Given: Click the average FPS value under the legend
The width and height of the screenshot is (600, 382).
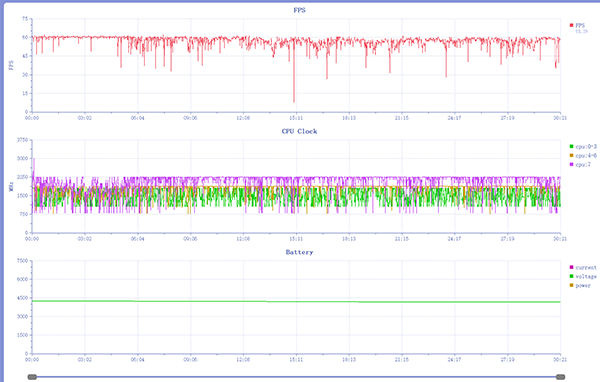Looking at the screenshot, I should tap(581, 31).
